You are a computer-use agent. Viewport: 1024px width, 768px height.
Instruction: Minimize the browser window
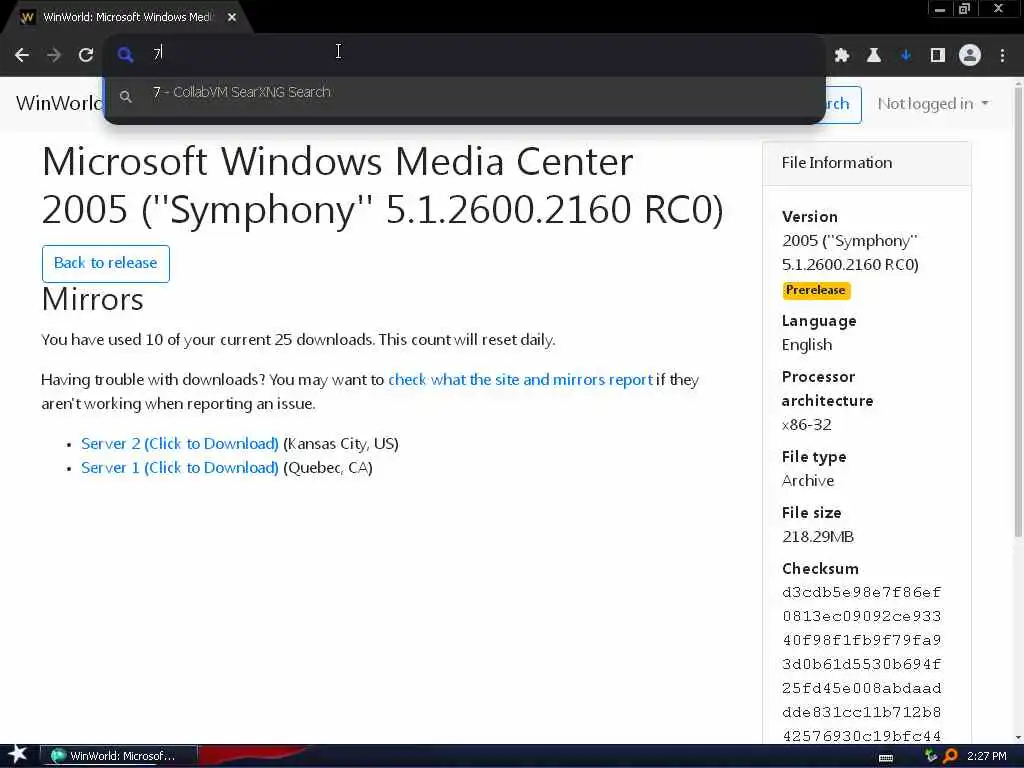tap(940, 8)
